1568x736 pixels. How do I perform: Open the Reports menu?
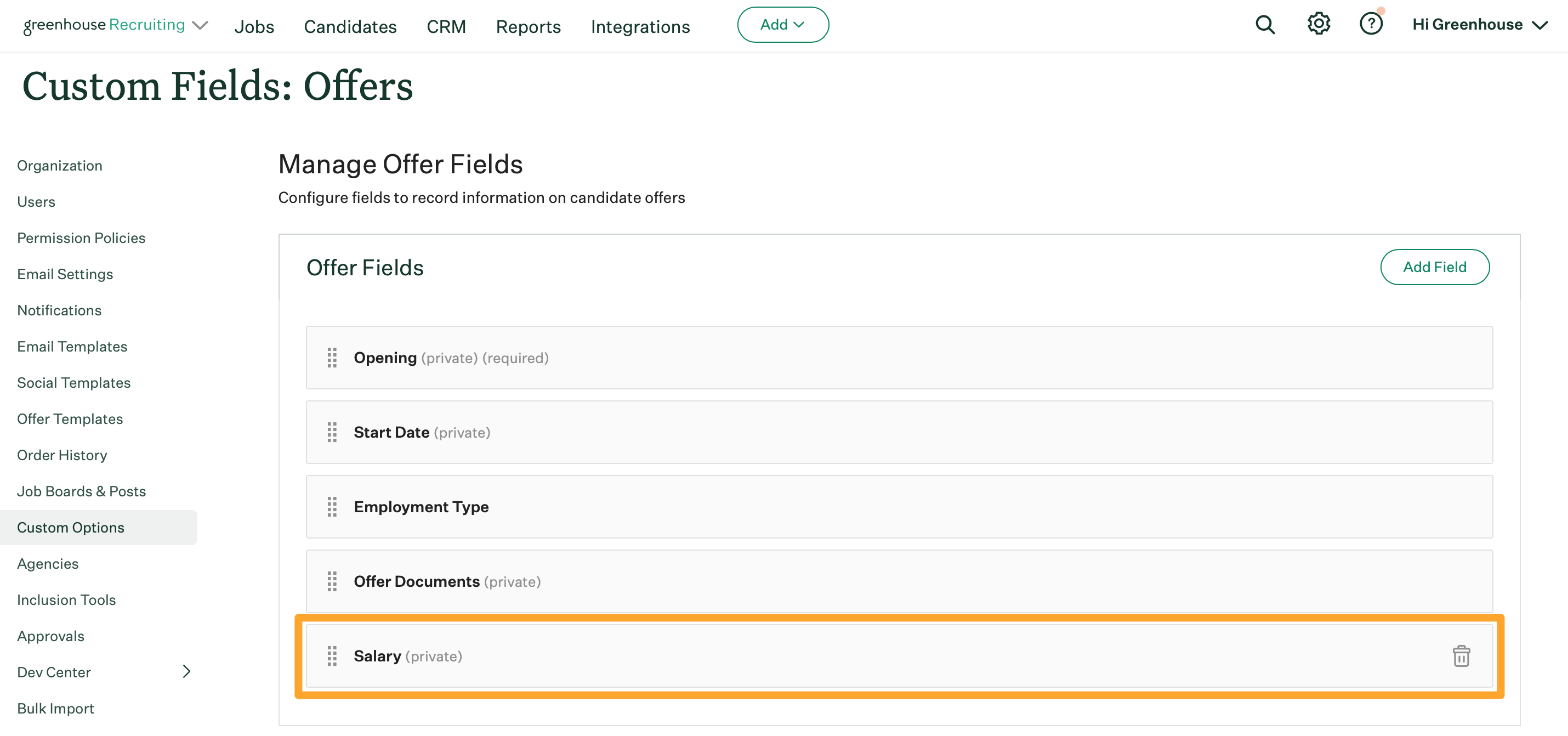[528, 27]
